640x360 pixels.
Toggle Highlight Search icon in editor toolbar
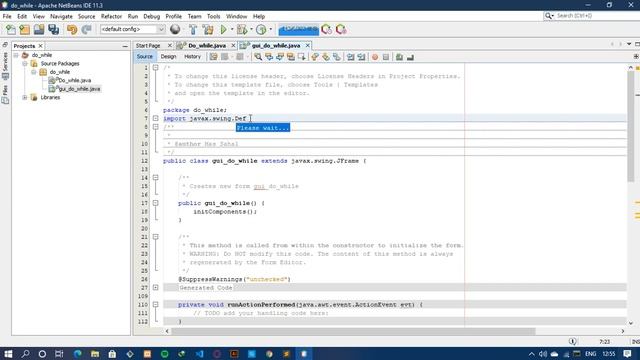(x=291, y=57)
